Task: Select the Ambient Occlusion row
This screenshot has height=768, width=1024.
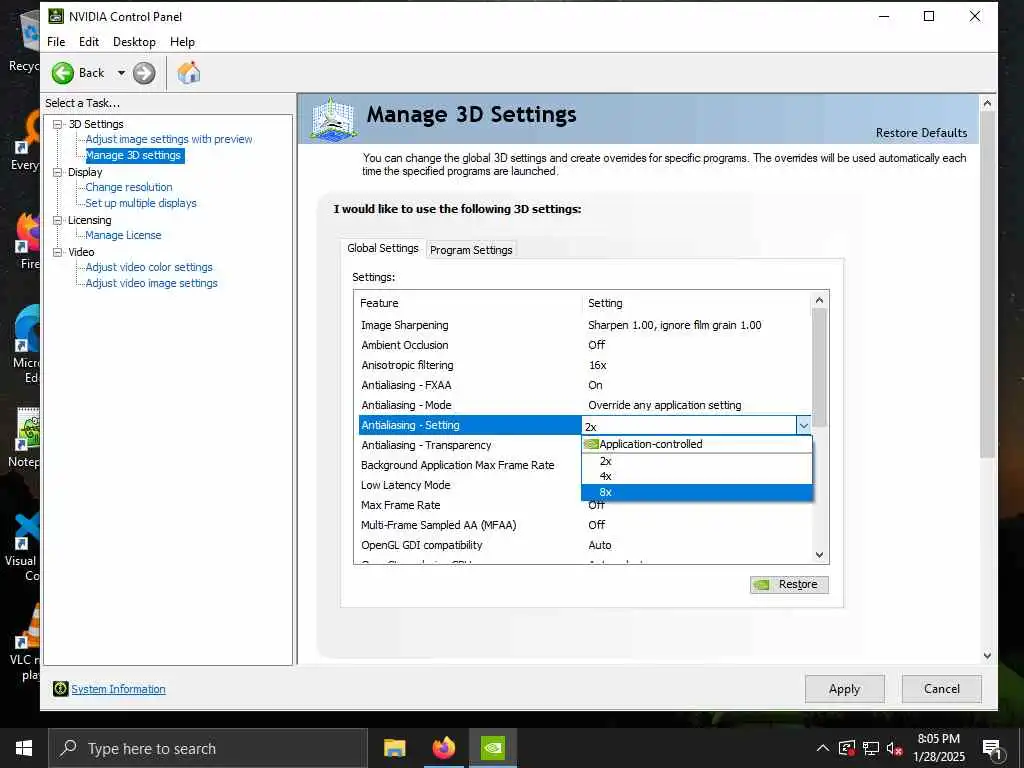Action: pos(584,345)
